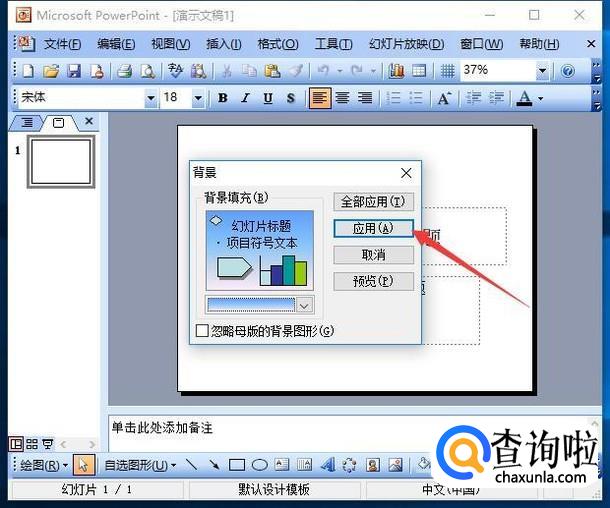The height and width of the screenshot is (508, 610).
Task: Toggle numbered list formatting
Action: point(393,98)
